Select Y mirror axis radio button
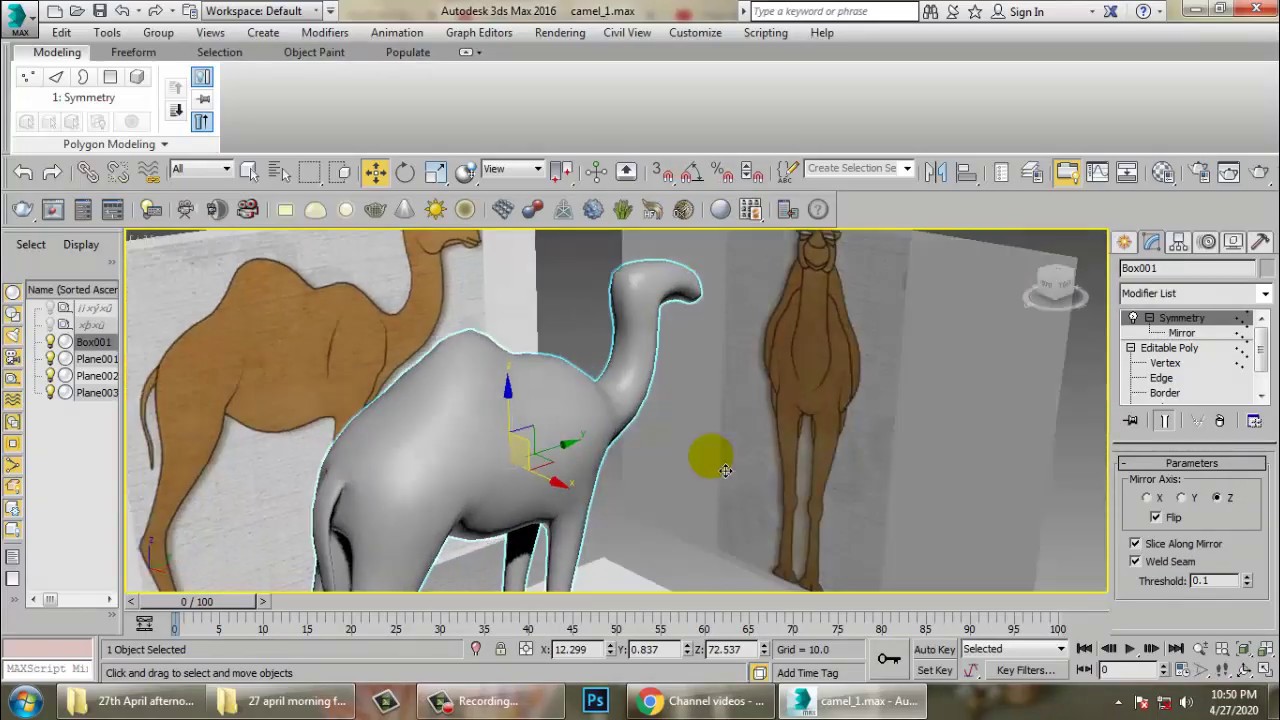 [x=1182, y=497]
